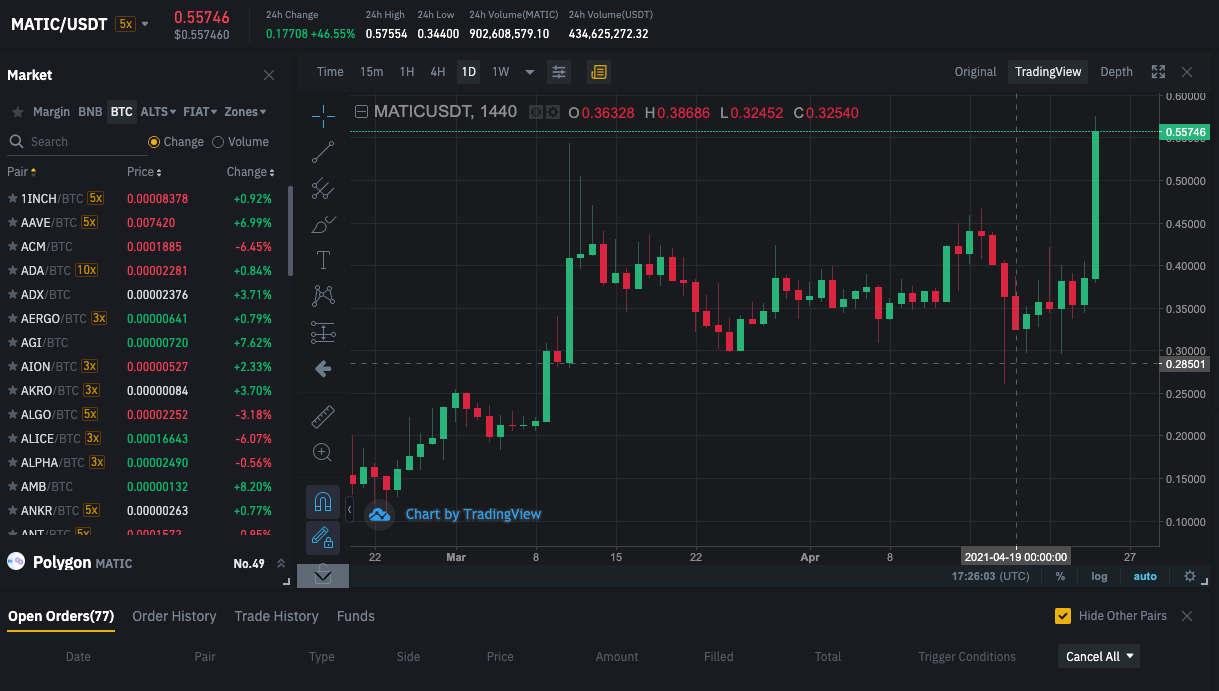Switch to the Trade History tab
The height and width of the screenshot is (691, 1219).
pos(276,616)
